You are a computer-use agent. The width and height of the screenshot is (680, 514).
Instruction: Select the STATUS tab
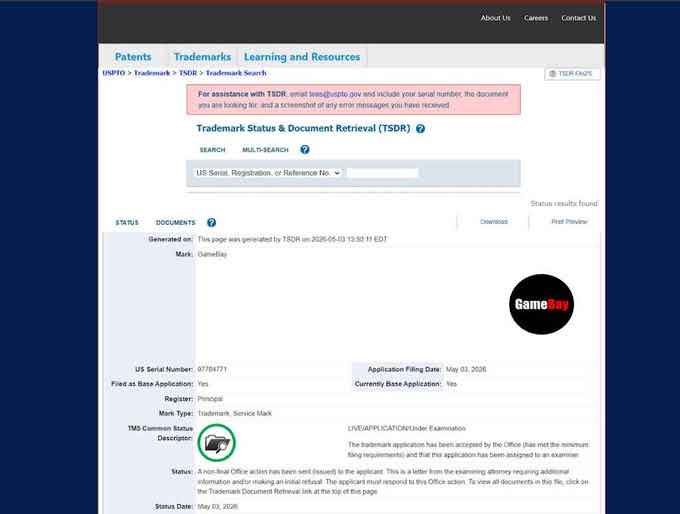(127, 223)
